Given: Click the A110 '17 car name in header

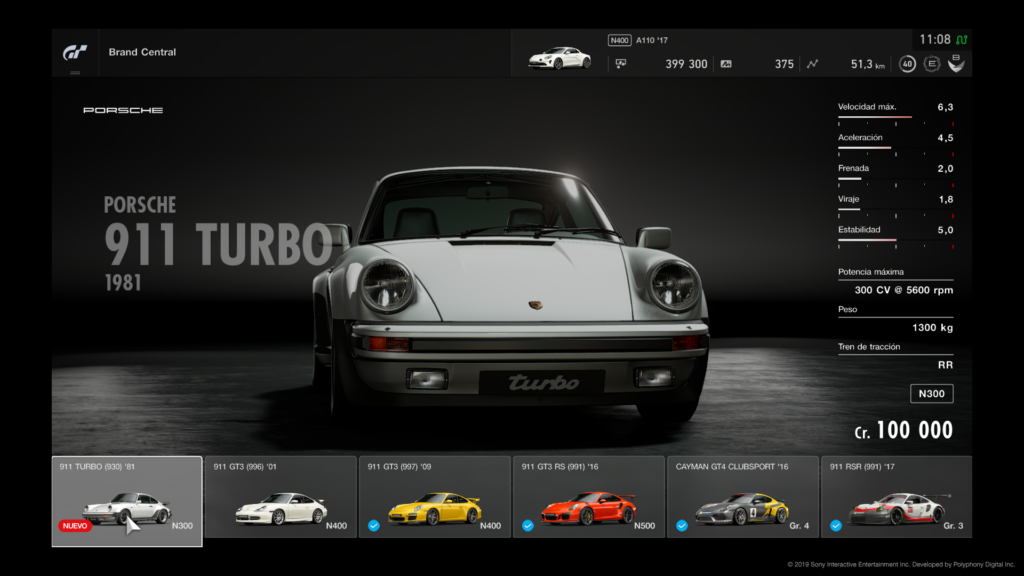Looking at the screenshot, I should coord(652,40).
